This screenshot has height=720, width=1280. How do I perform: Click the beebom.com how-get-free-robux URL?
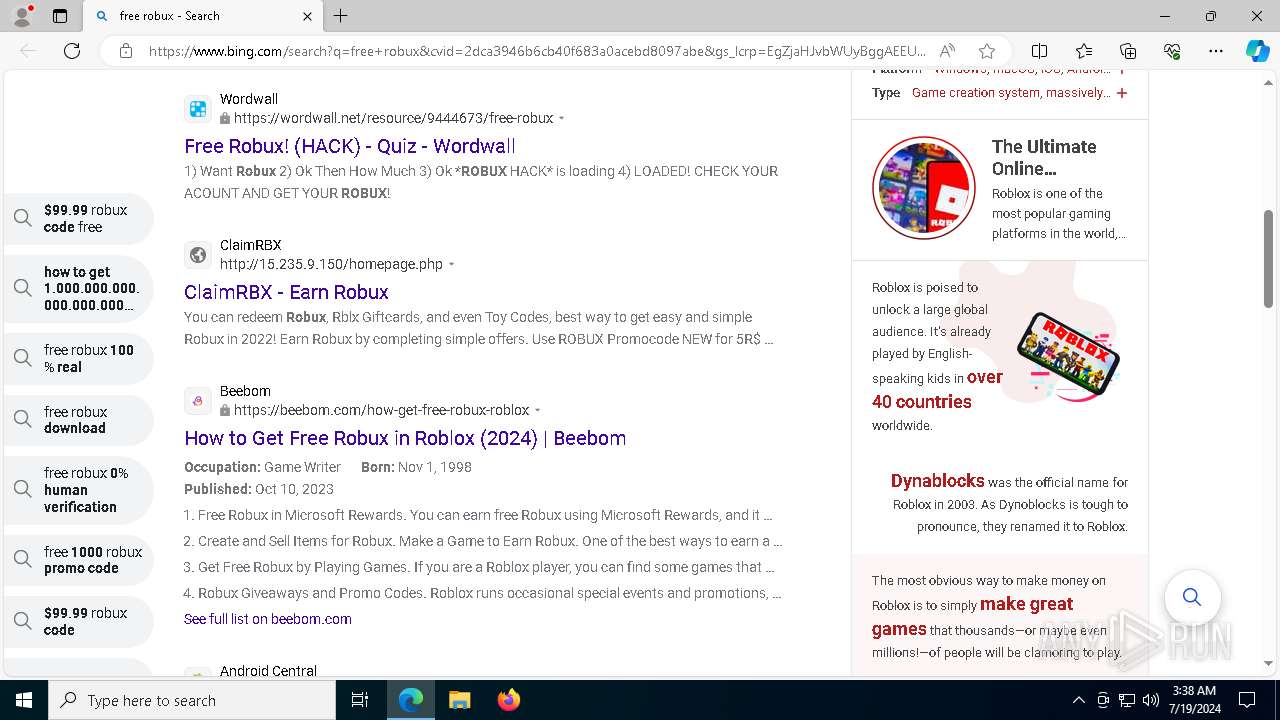pos(382,410)
